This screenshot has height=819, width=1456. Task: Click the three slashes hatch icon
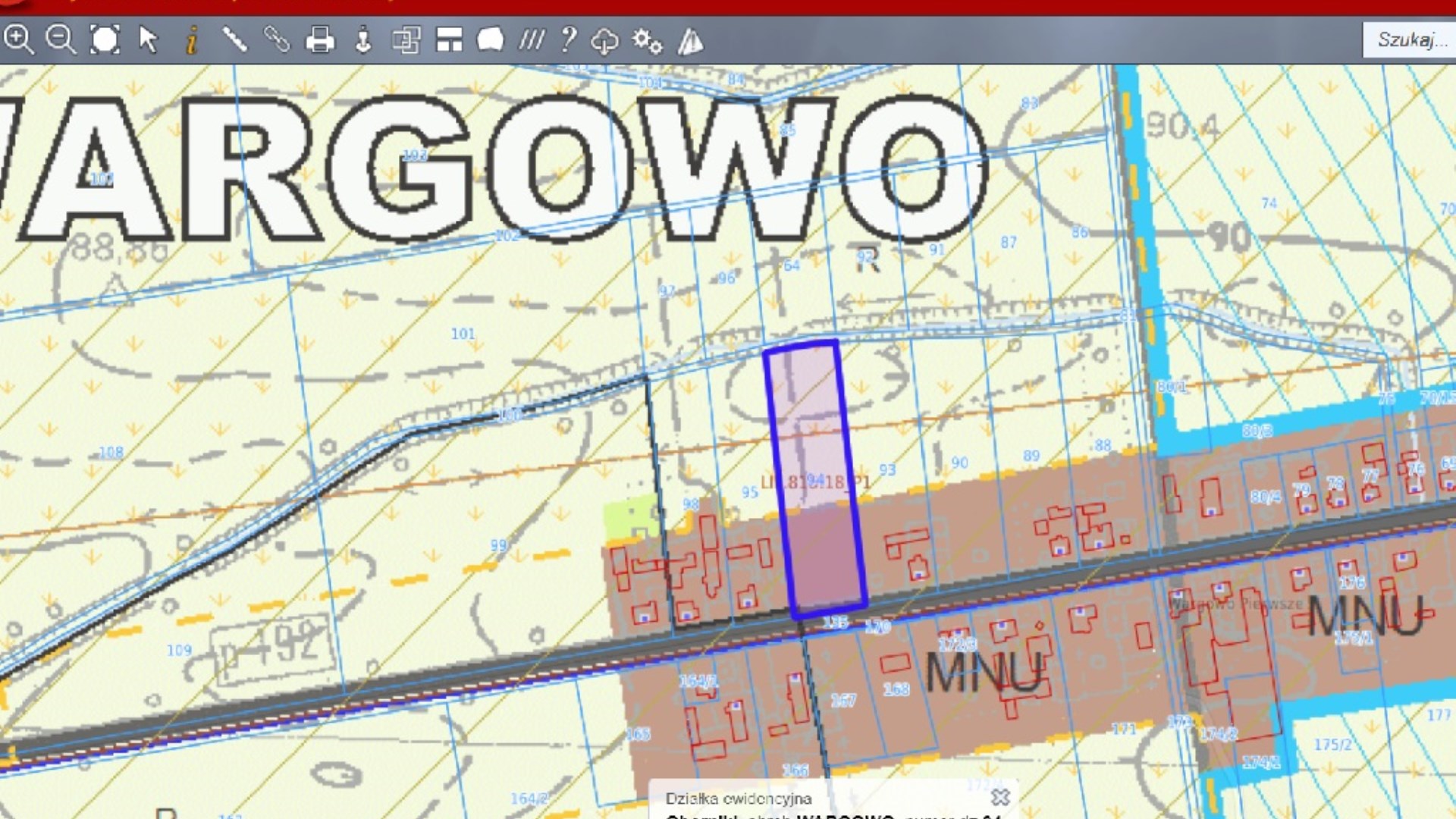(x=531, y=39)
